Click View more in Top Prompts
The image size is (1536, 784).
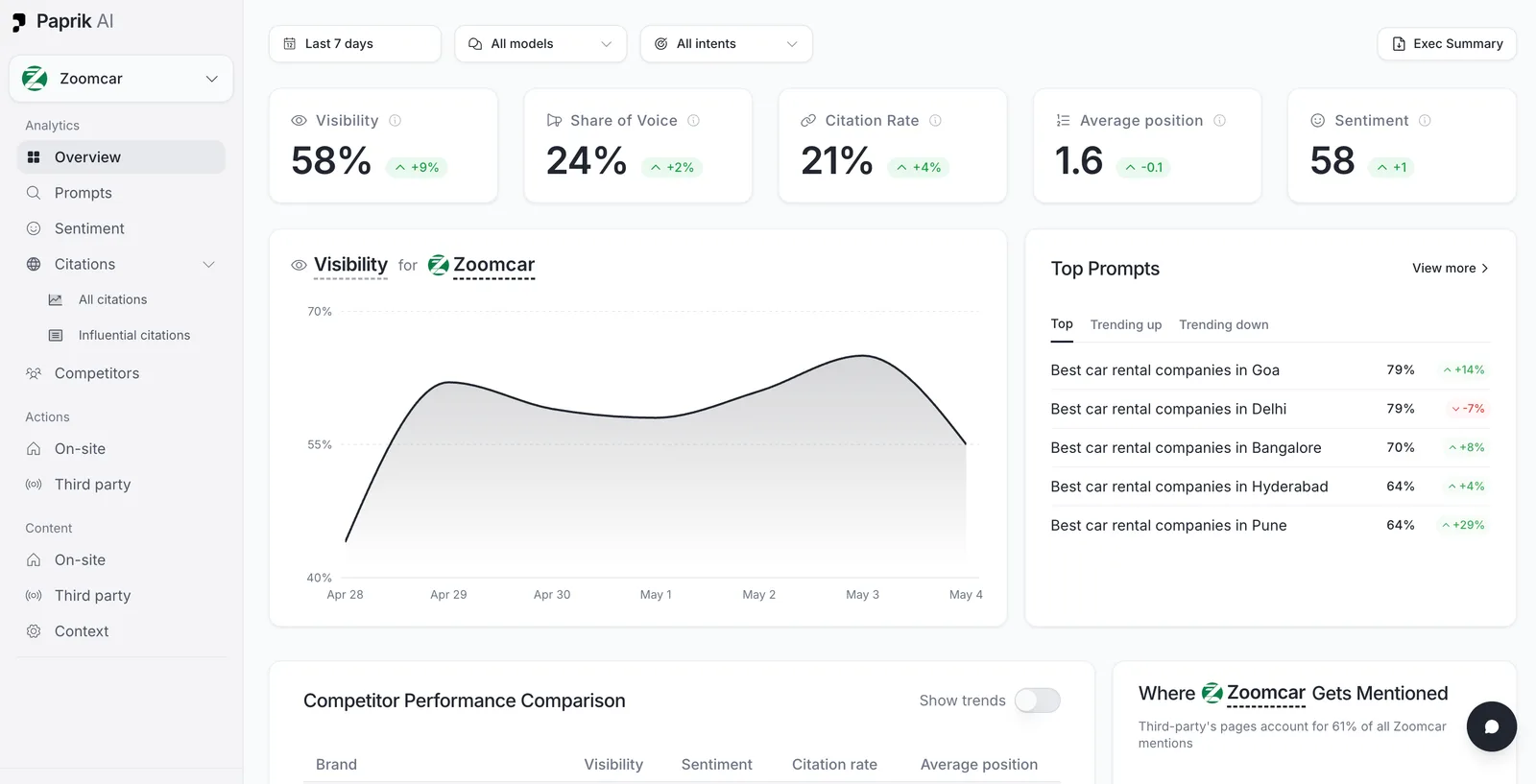pos(1451,269)
